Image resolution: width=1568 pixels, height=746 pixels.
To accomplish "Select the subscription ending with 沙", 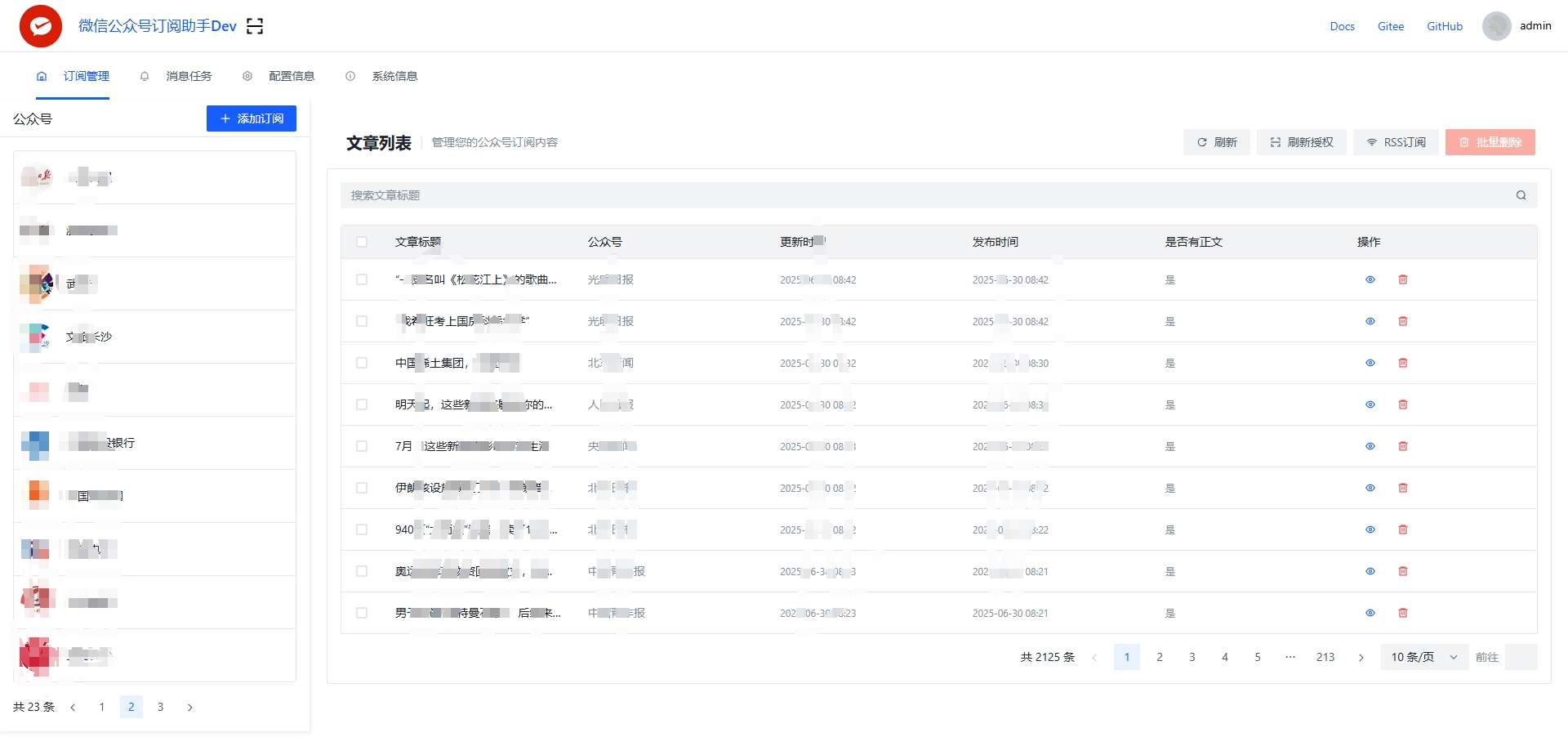I will coord(154,337).
